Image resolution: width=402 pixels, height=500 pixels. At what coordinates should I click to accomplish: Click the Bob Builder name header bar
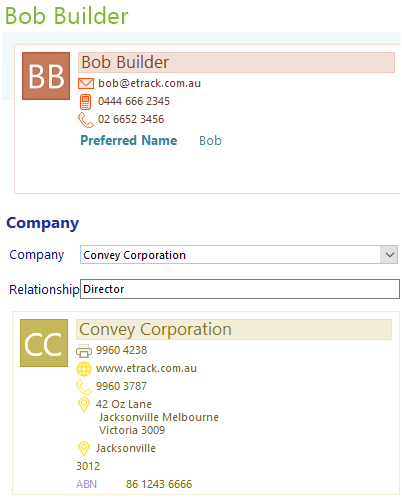click(x=236, y=62)
